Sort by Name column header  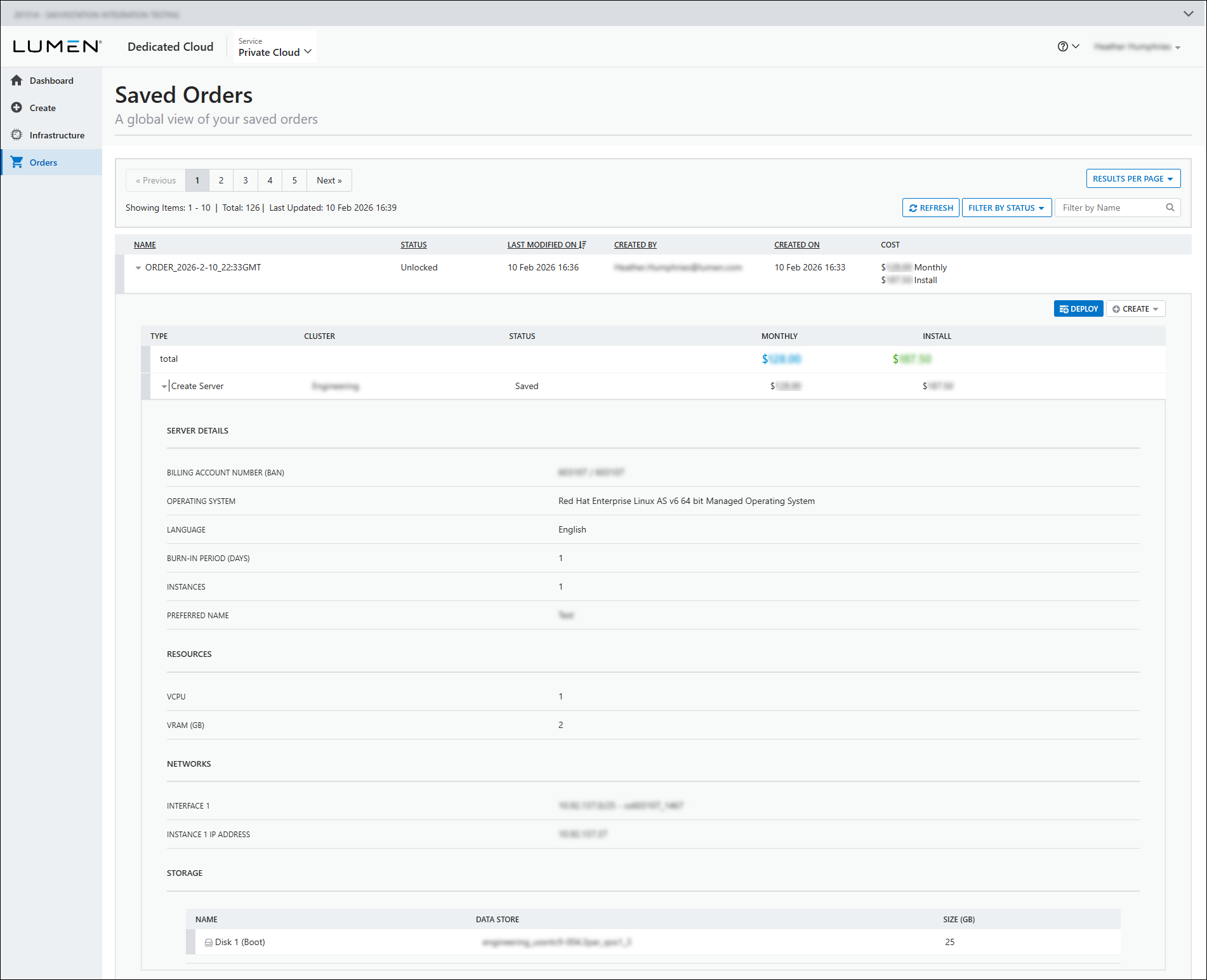[x=145, y=245]
